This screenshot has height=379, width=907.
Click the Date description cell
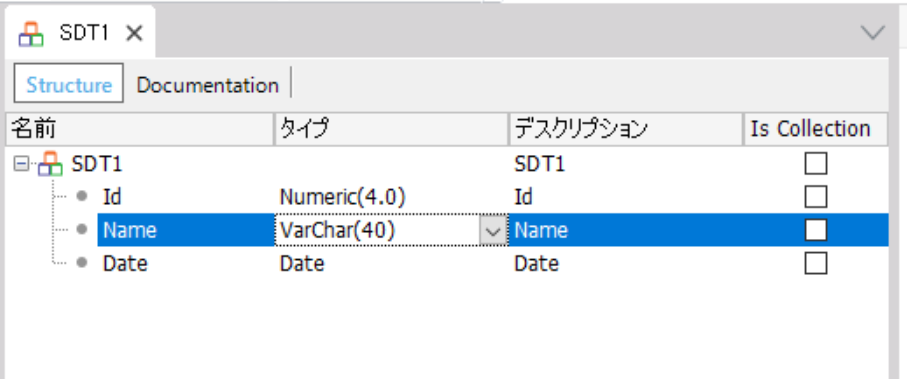pos(536,264)
